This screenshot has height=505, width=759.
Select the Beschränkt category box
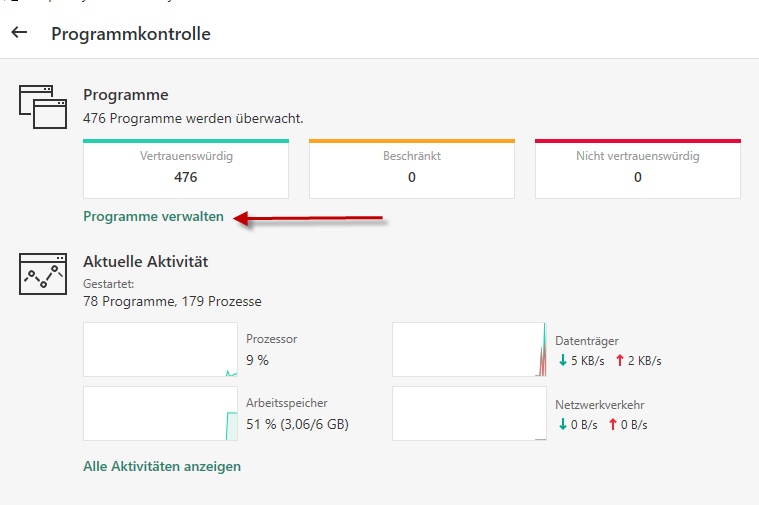pyautogui.click(x=412, y=168)
